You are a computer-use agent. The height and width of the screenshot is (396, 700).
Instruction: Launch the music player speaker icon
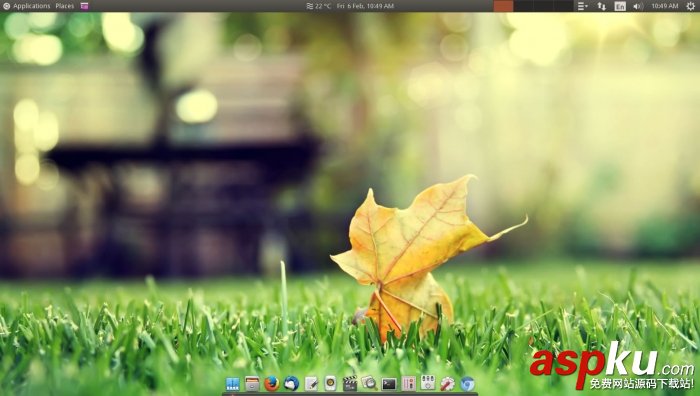pyautogui.click(x=330, y=383)
